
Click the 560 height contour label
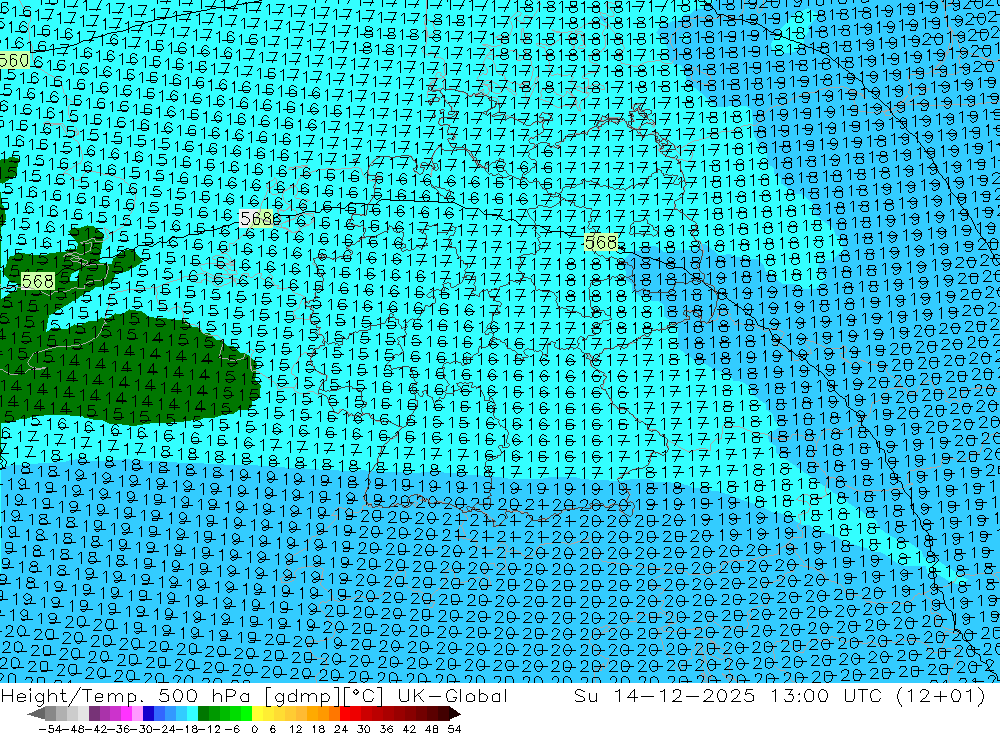[14, 61]
